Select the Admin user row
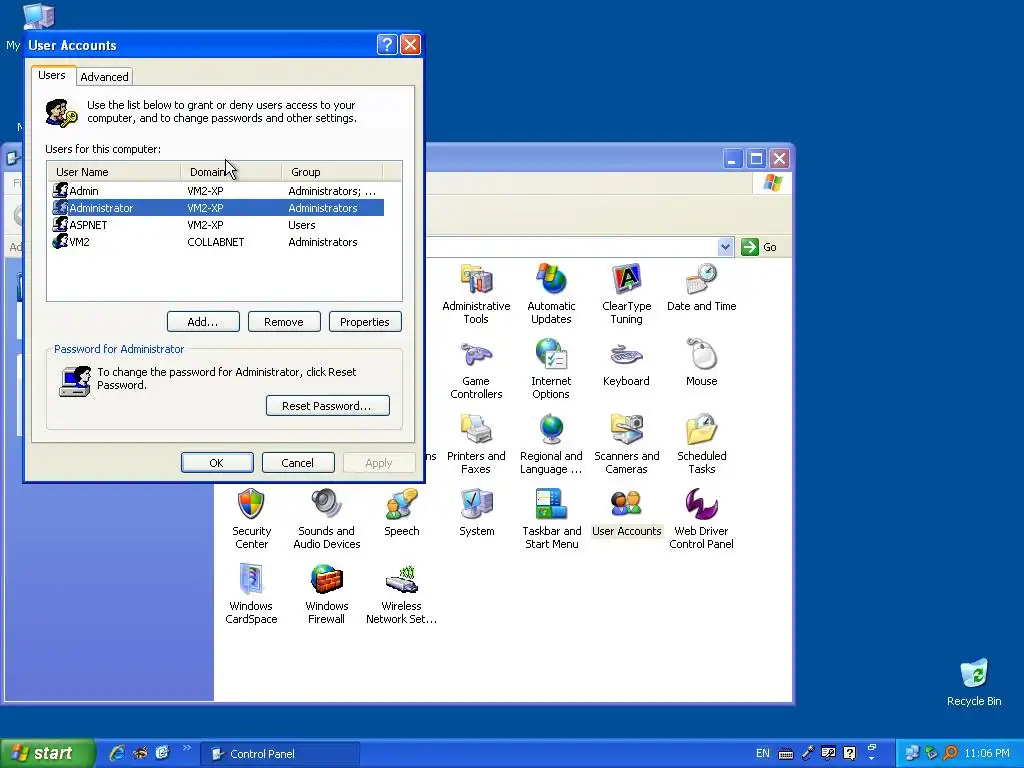 click(x=217, y=191)
